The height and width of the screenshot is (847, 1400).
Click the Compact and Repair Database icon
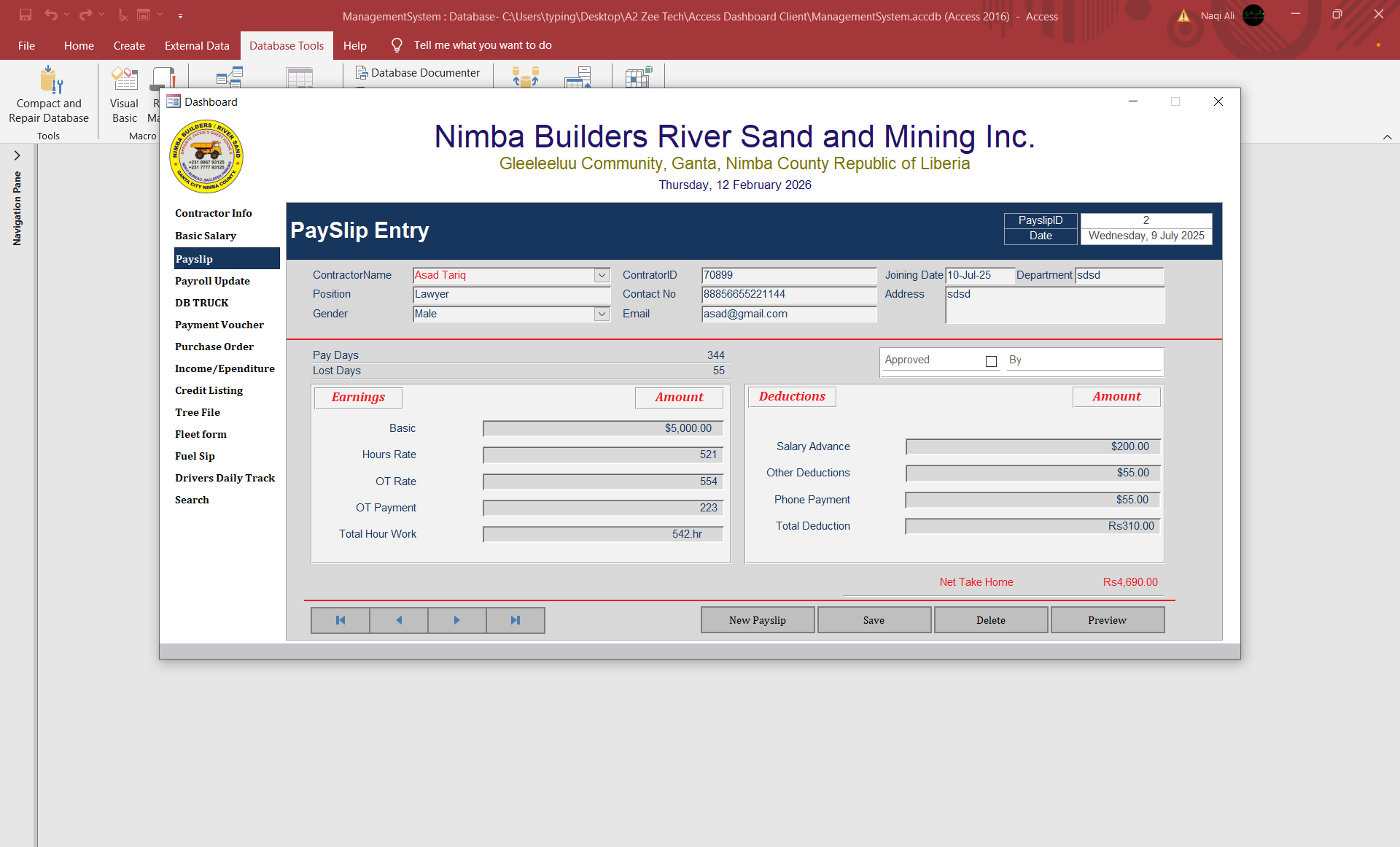51,80
